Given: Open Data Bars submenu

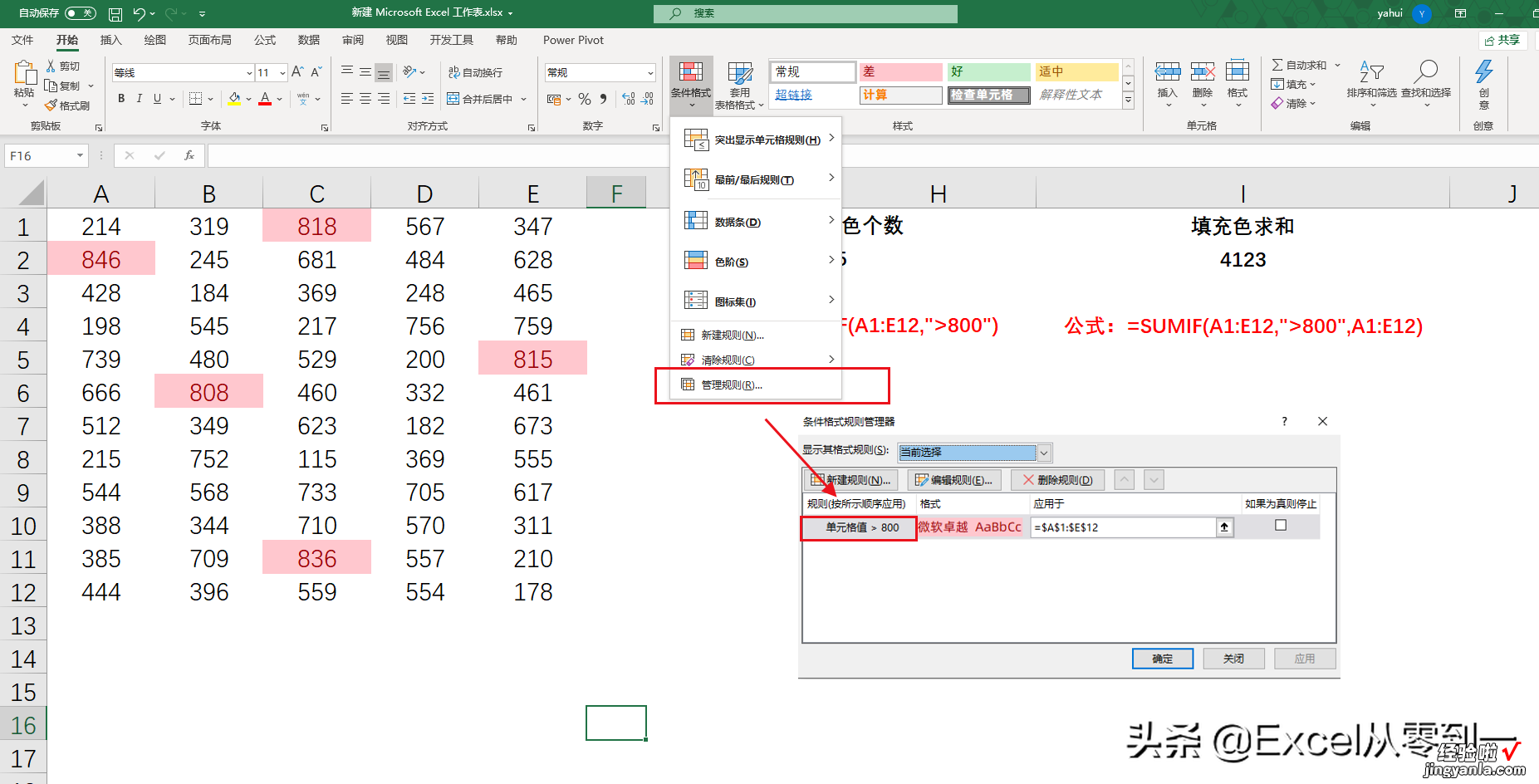Looking at the screenshot, I should pos(756,222).
